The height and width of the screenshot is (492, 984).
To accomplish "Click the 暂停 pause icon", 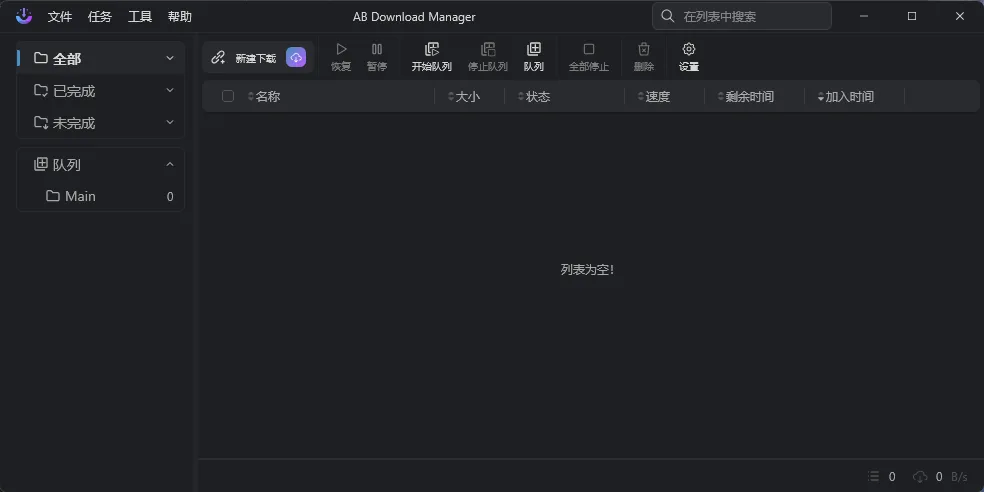I will (377, 49).
